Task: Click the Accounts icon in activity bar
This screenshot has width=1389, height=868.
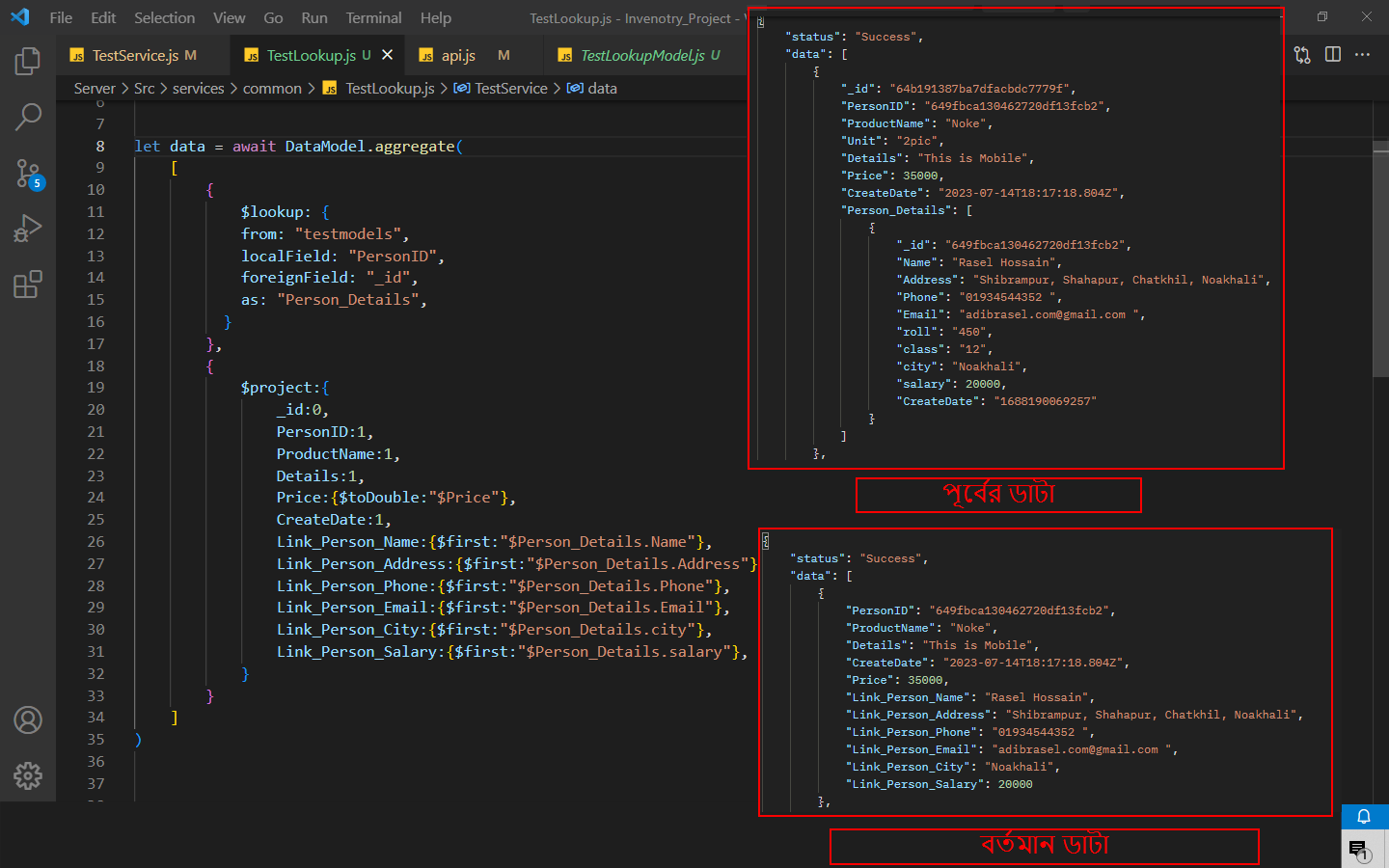Action: [28, 719]
